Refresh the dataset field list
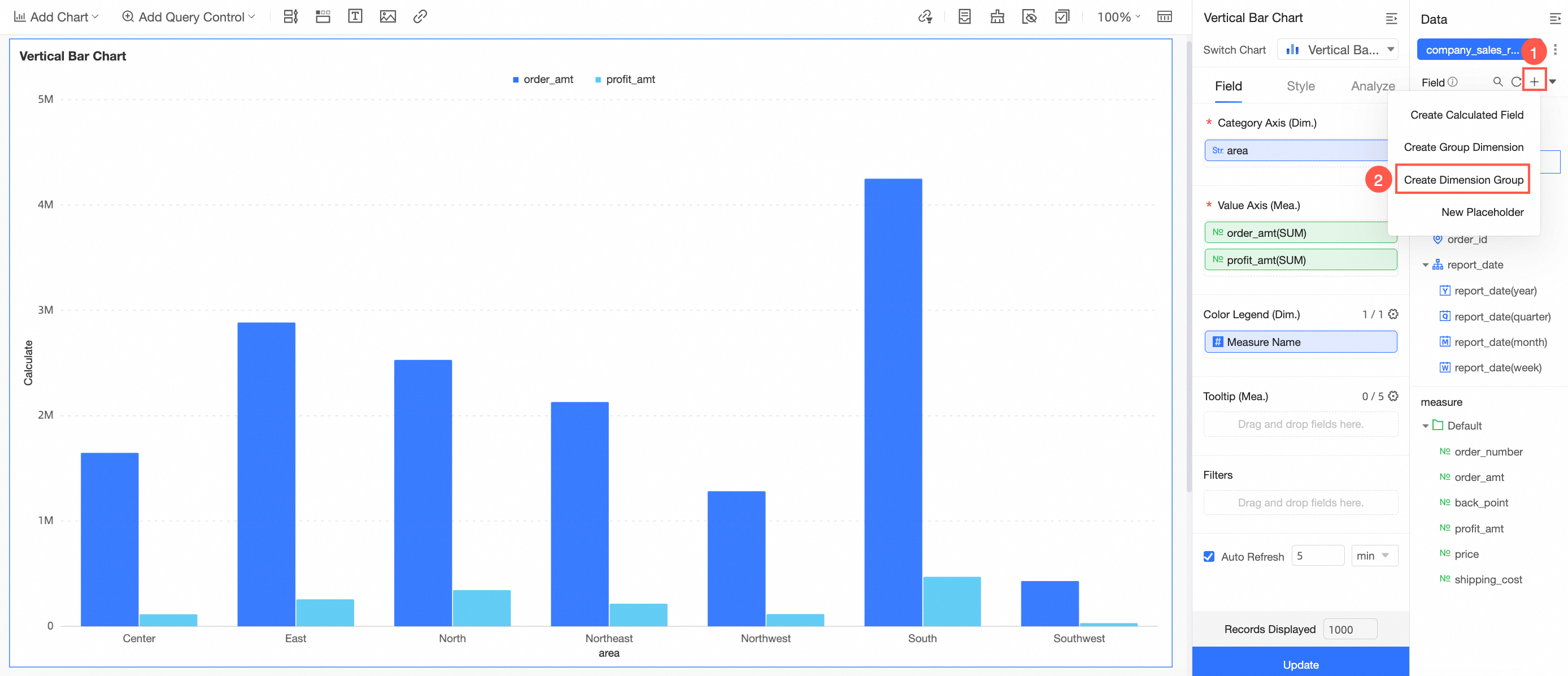The image size is (1568, 676). (1515, 81)
